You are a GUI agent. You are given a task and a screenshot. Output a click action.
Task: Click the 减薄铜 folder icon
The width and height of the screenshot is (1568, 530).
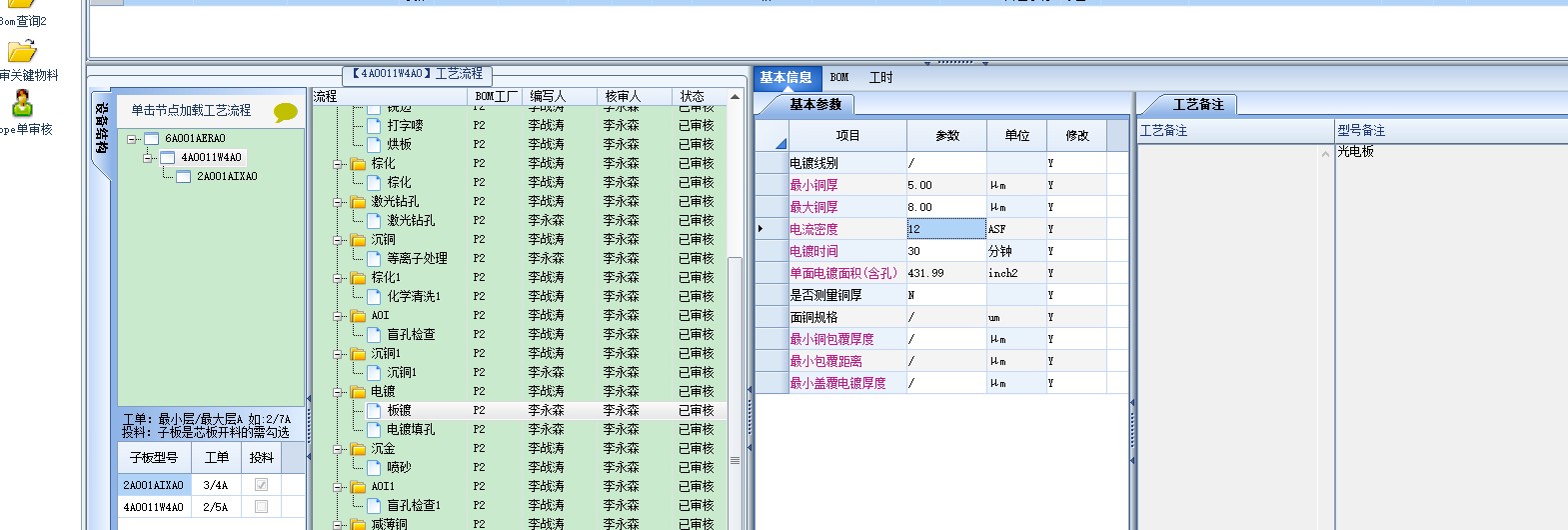[359, 524]
